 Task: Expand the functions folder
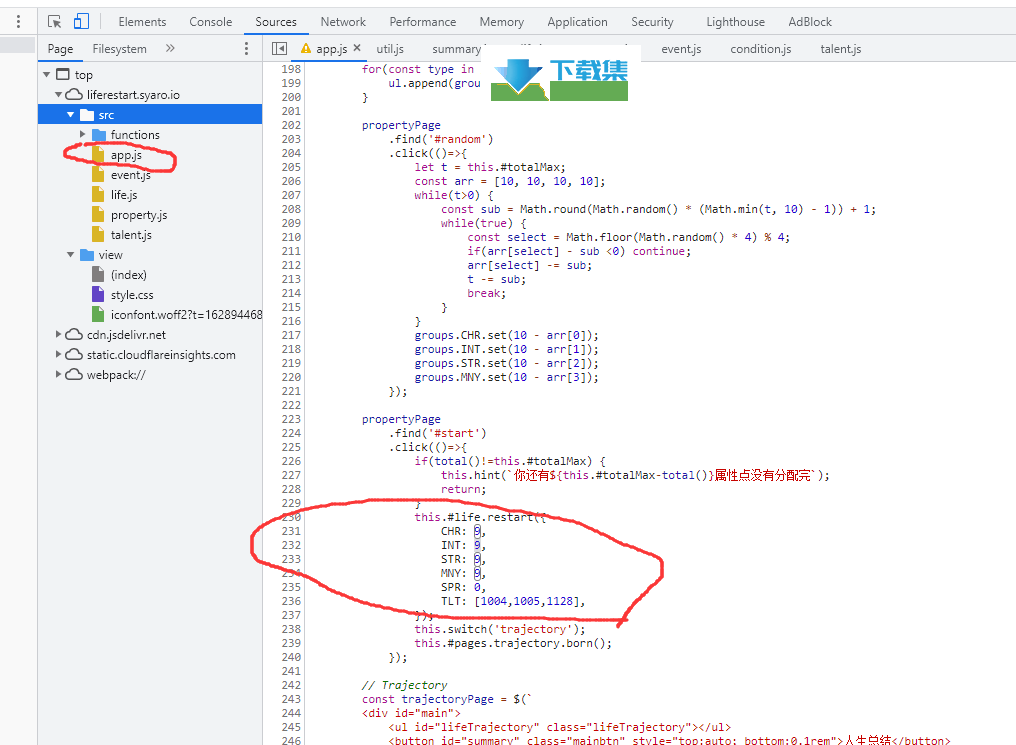[82, 134]
